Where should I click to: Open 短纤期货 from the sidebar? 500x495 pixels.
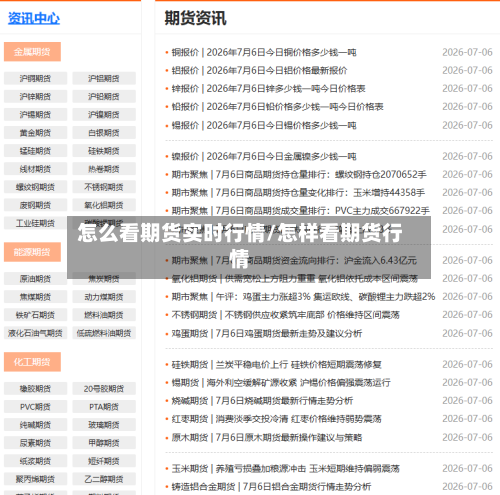click(104, 461)
